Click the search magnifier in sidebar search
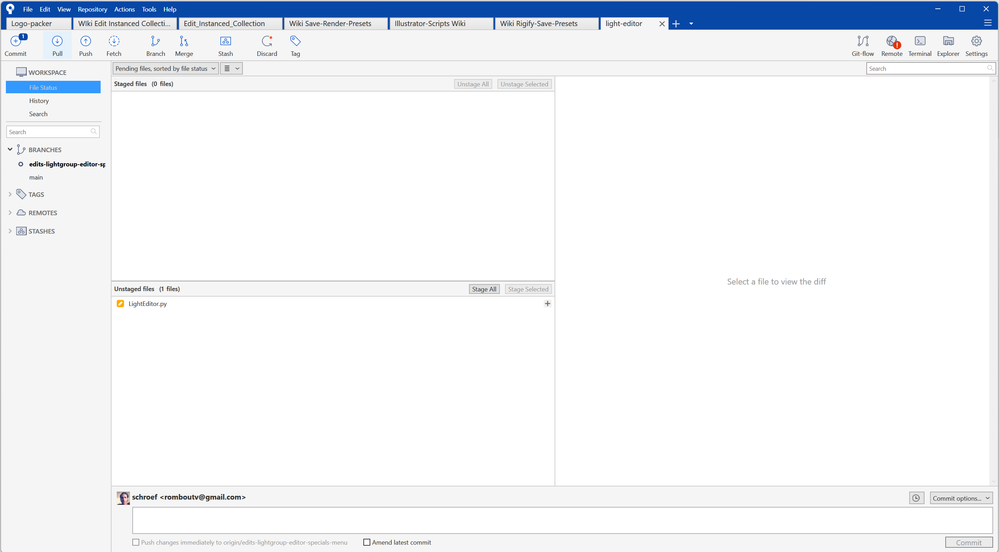Image resolution: width=999 pixels, height=552 pixels. 94,131
